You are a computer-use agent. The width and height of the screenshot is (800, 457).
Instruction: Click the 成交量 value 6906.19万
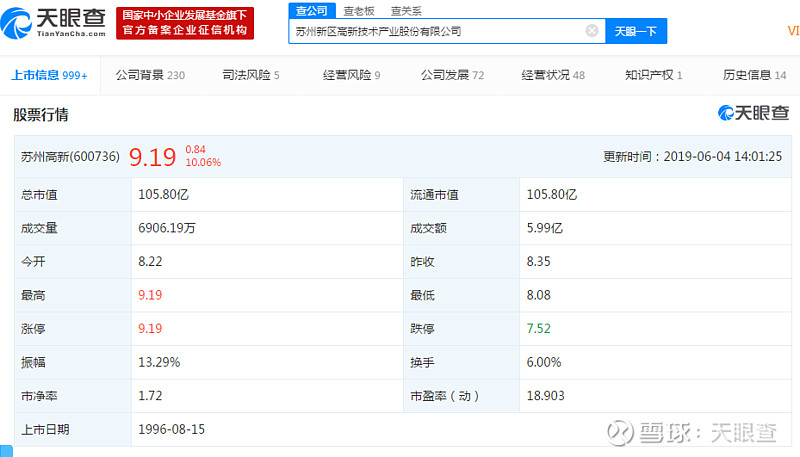[x=167, y=228]
